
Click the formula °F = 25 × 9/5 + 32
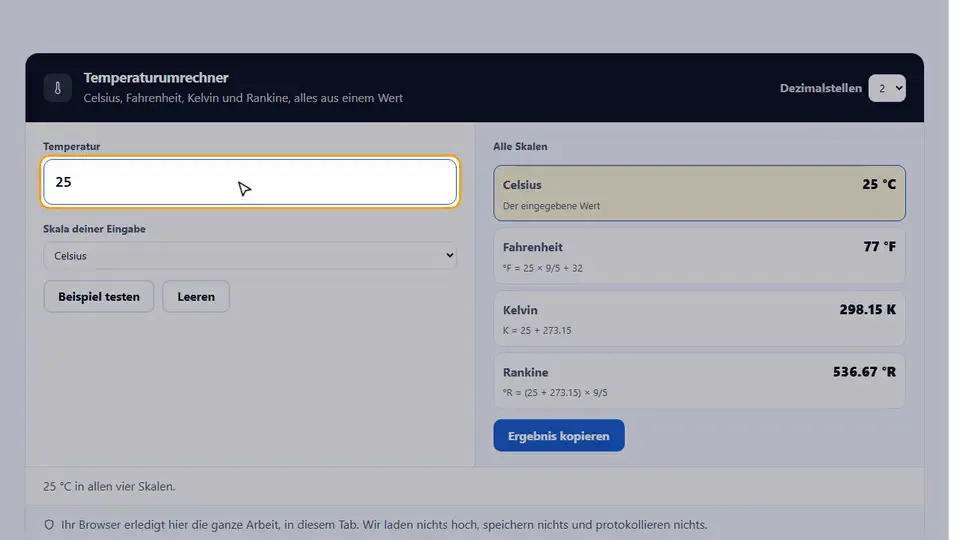pyautogui.click(x=542, y=268)
